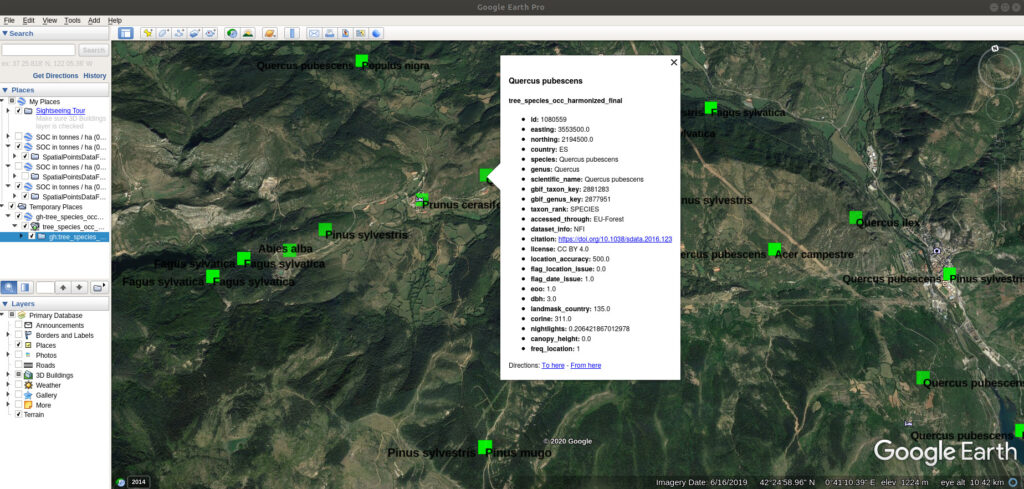Click the Places panel search magnifier button

(x=9, y=287)
